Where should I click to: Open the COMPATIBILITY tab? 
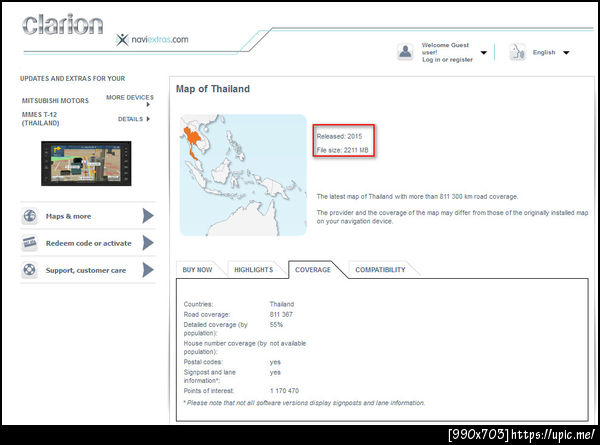pos(380,270)
